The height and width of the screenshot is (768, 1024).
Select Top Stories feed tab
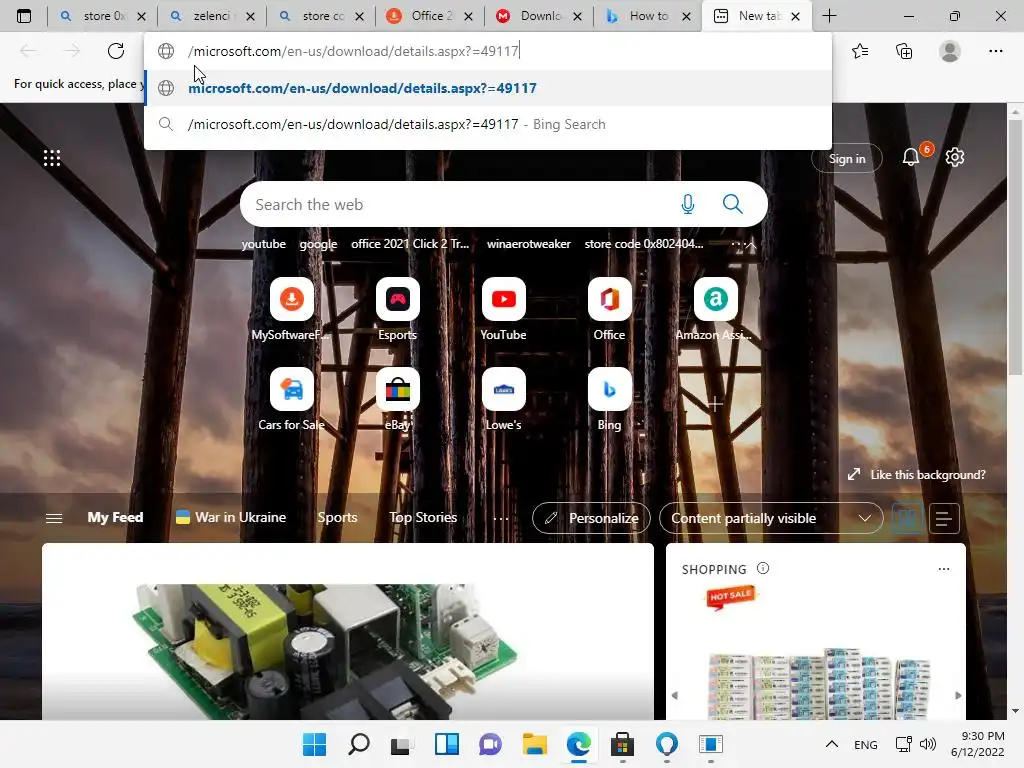click(x=423, y=517)
